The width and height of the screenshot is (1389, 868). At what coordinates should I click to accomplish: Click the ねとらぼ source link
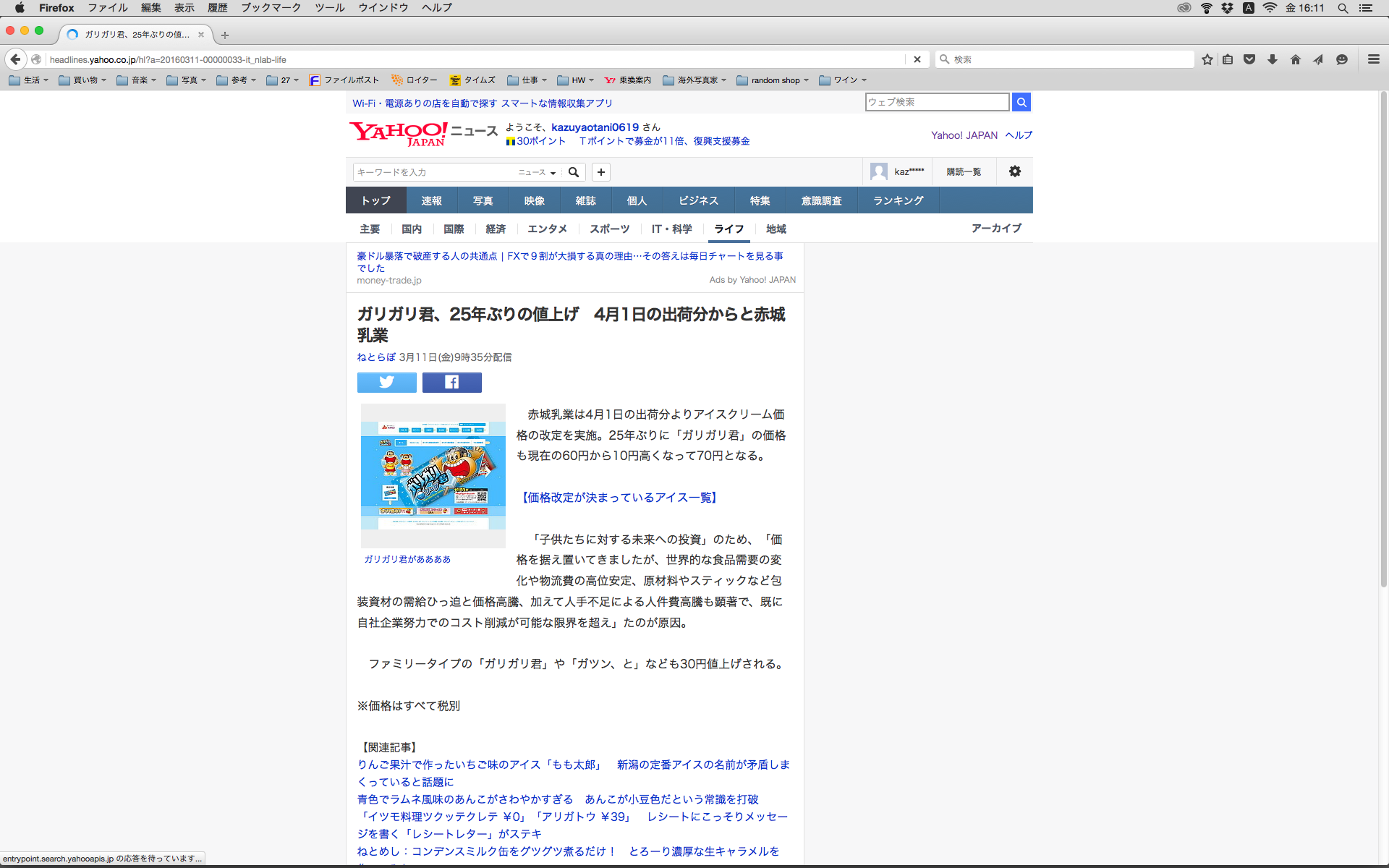(376, 357)
